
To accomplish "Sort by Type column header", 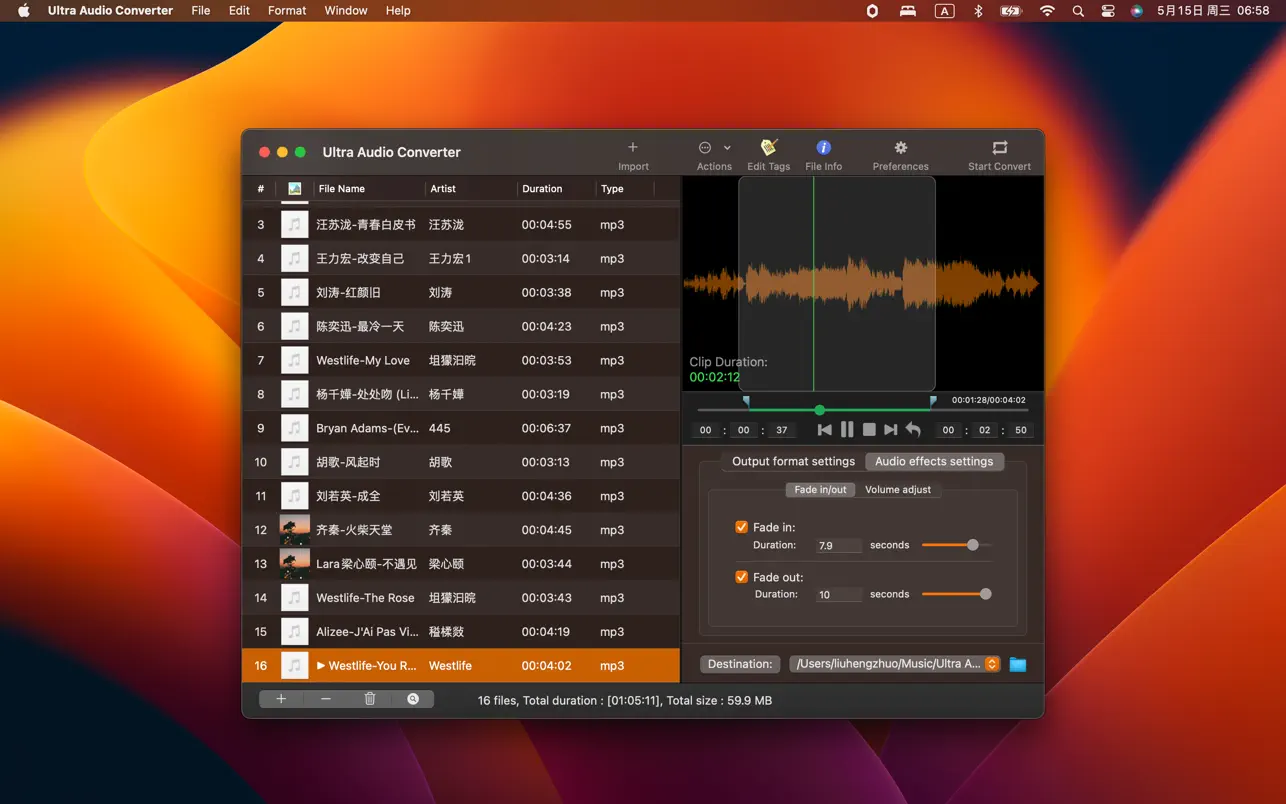I will (x=624, y=188).
